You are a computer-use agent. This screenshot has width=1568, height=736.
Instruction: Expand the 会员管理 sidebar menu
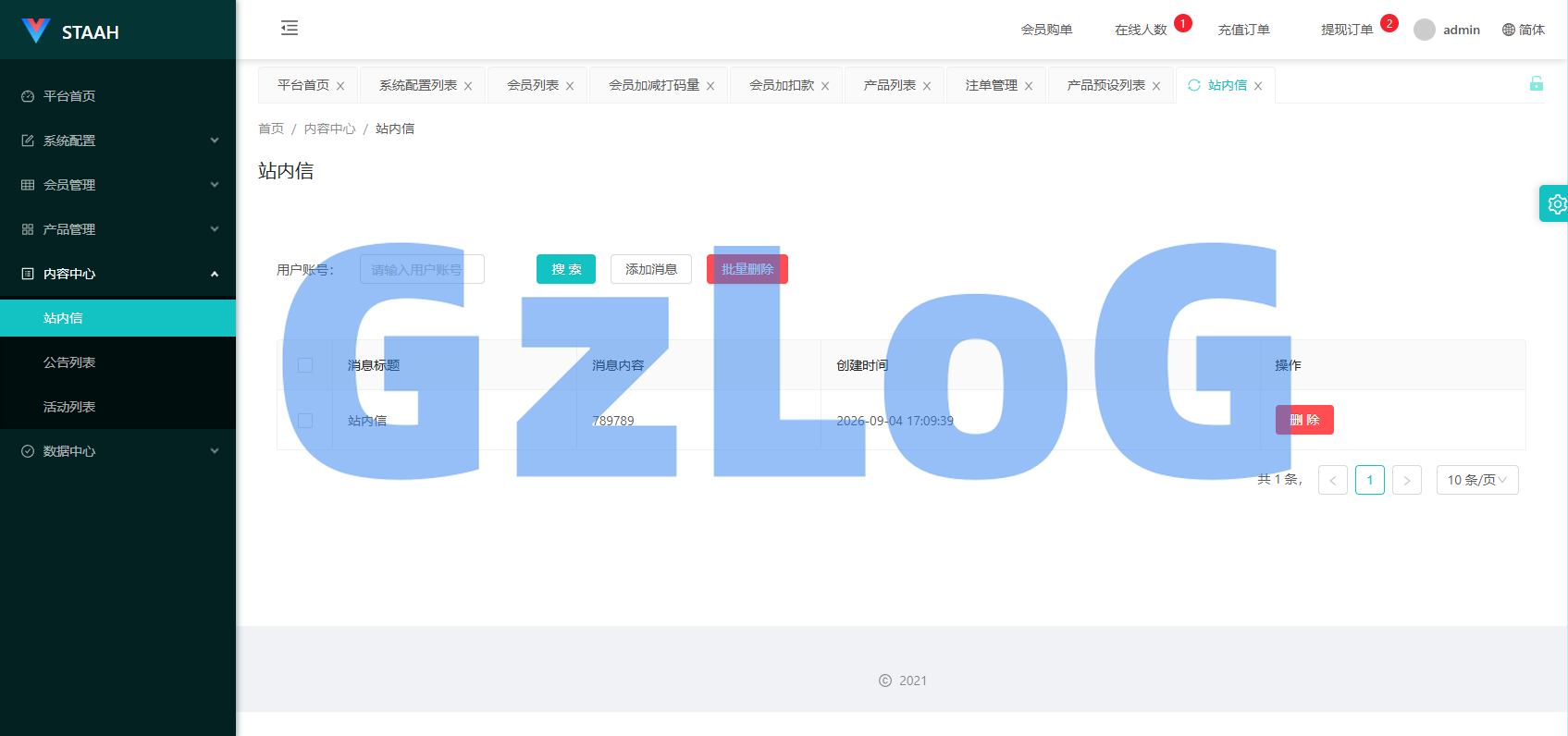118,185
